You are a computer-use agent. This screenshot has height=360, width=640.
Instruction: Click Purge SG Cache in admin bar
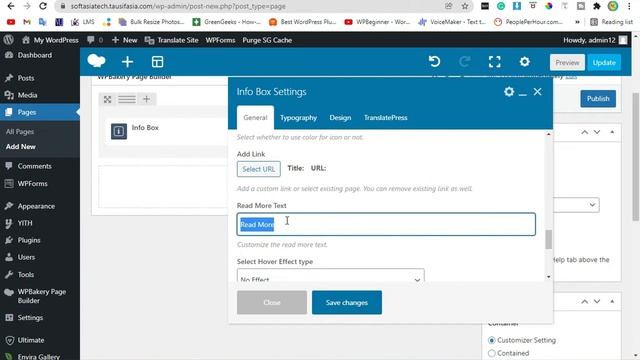click(267, 40)
